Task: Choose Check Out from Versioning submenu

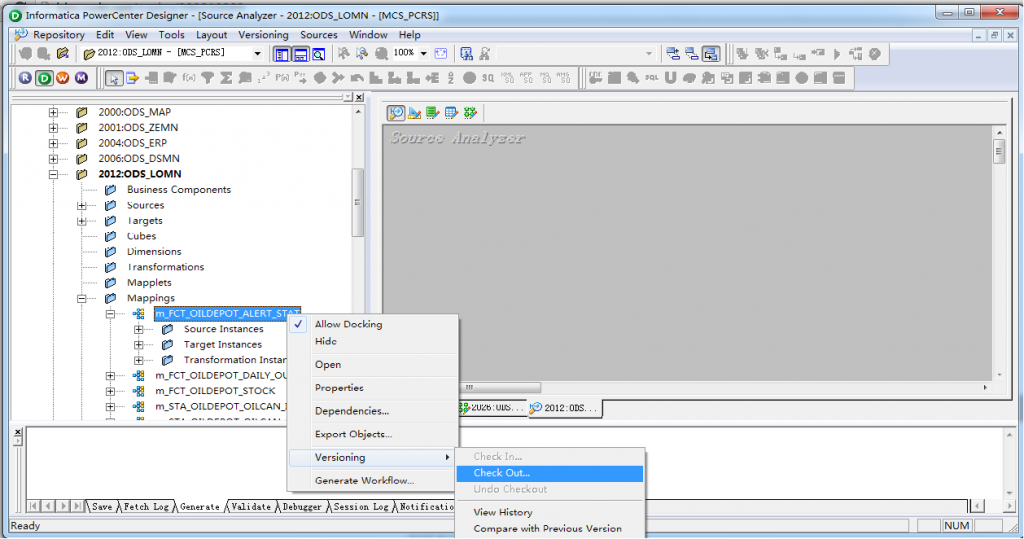Action: 550,473
